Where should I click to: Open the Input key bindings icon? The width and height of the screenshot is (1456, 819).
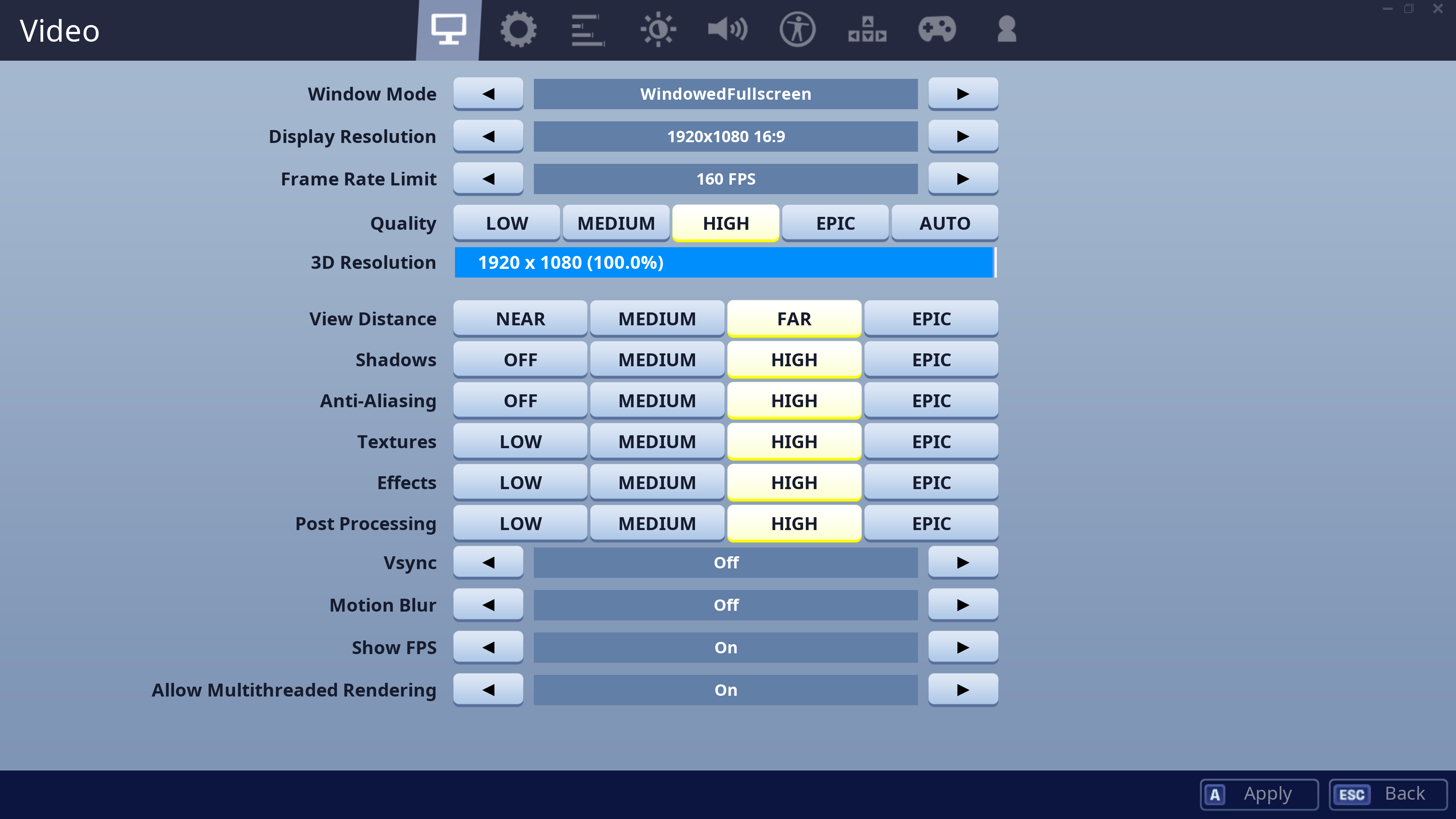click(x=867, y=30)
